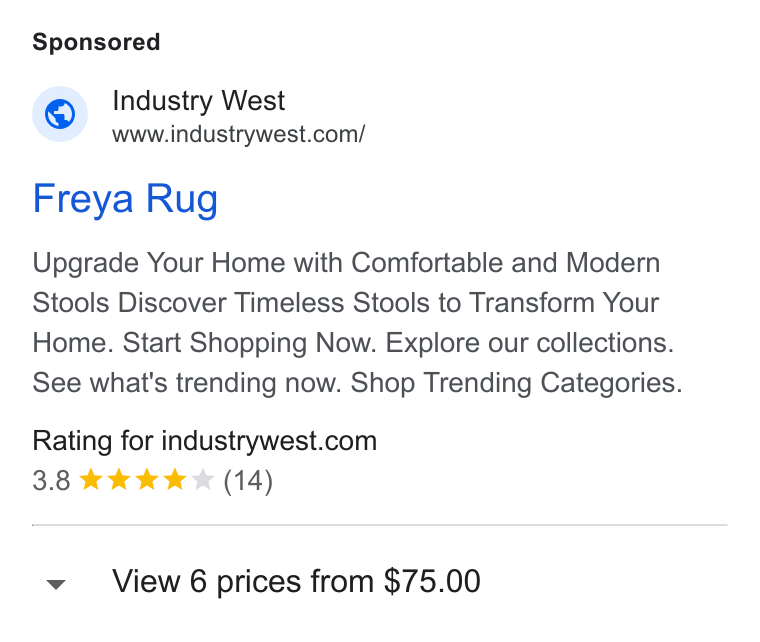Viewport: 760px width, 642px height.
Task: Click the divider line above prices
Action: [380, 525]
